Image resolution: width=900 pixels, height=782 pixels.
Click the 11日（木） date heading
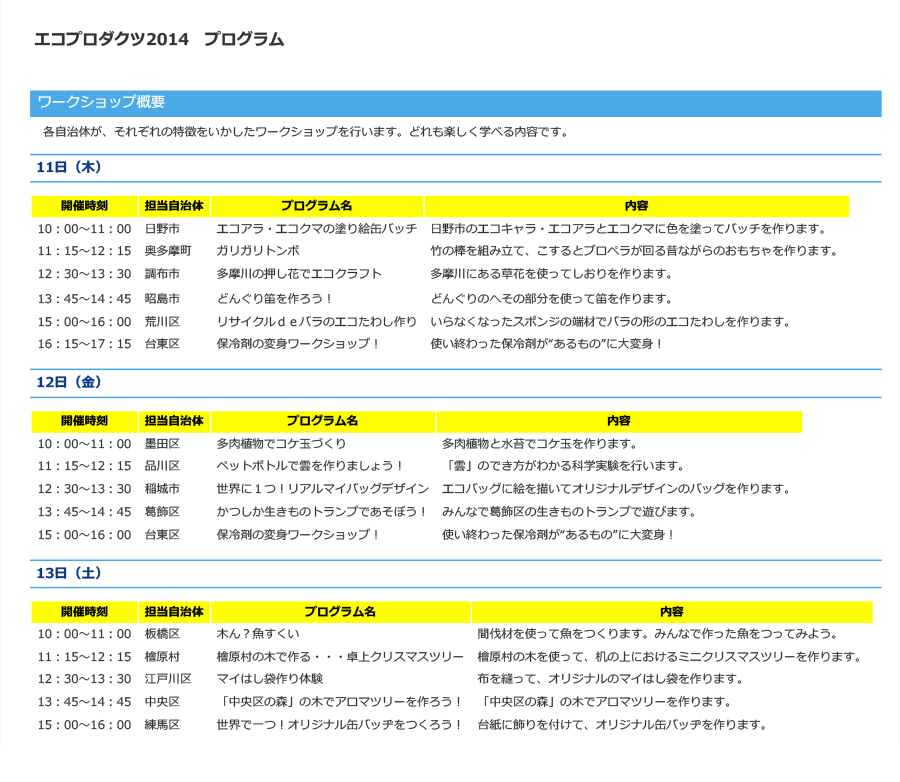pyautogui.click(x=69, y=167)
